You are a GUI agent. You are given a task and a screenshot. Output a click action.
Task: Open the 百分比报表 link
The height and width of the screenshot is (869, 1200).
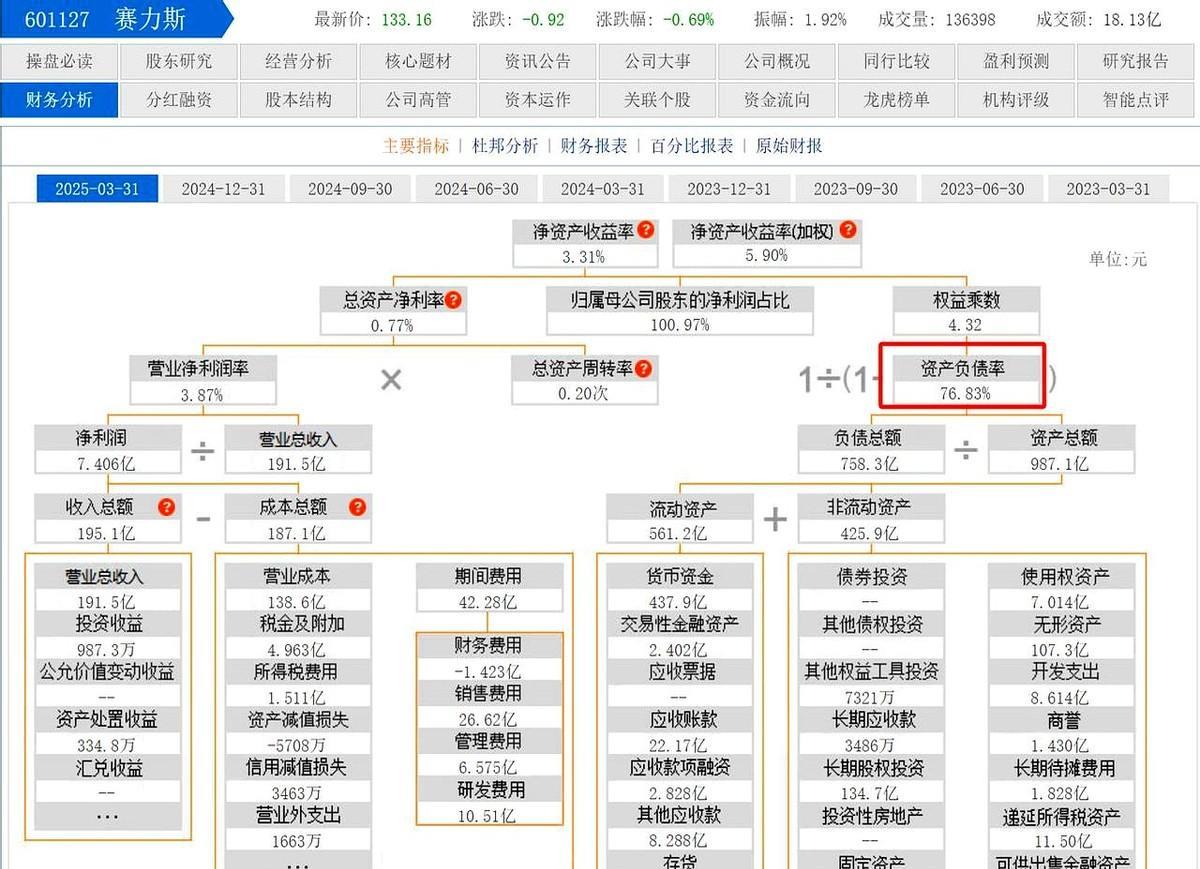pos(692,146)
